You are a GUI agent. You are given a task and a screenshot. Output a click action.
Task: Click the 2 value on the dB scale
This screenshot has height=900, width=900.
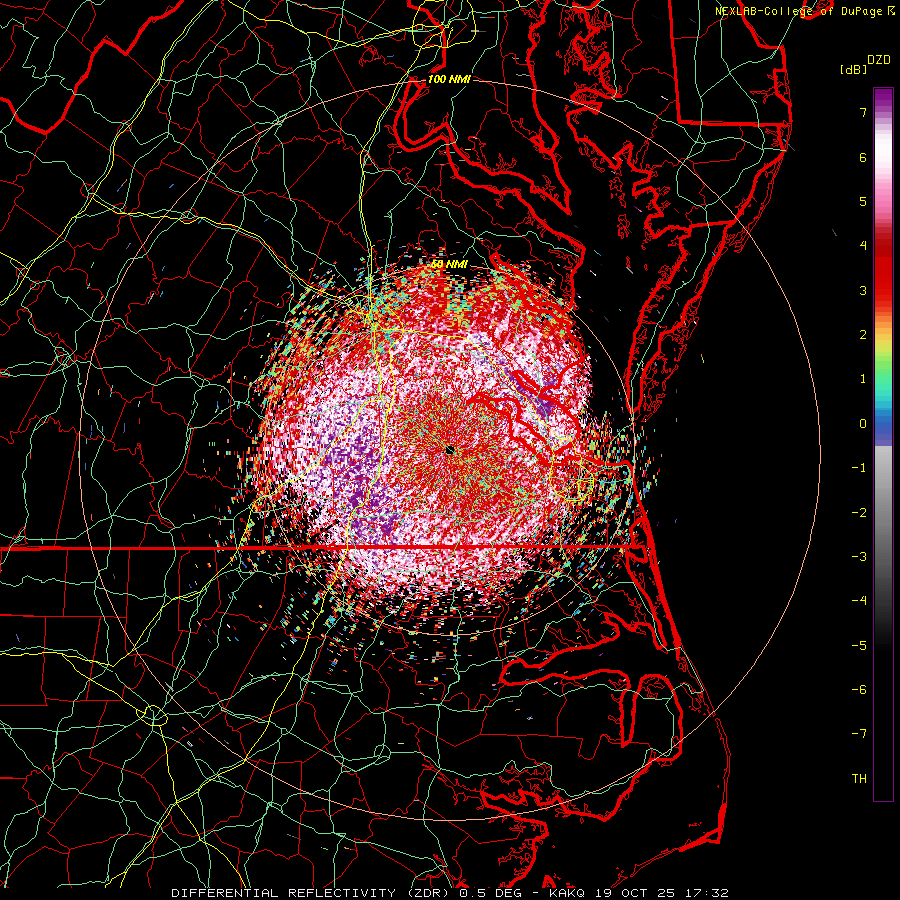[x=863, y=335]
